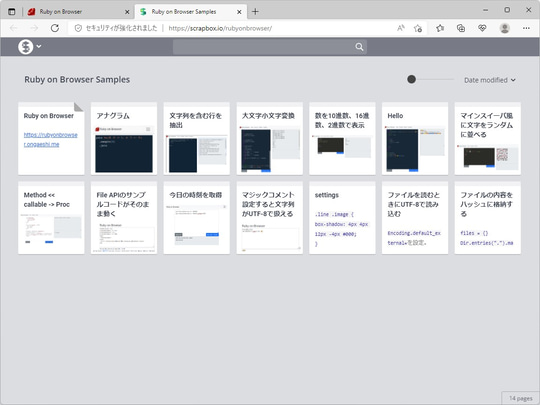Click the rubyonbrowser.ongaeshi.me link

pyautogui.click(x=51, y=139)
